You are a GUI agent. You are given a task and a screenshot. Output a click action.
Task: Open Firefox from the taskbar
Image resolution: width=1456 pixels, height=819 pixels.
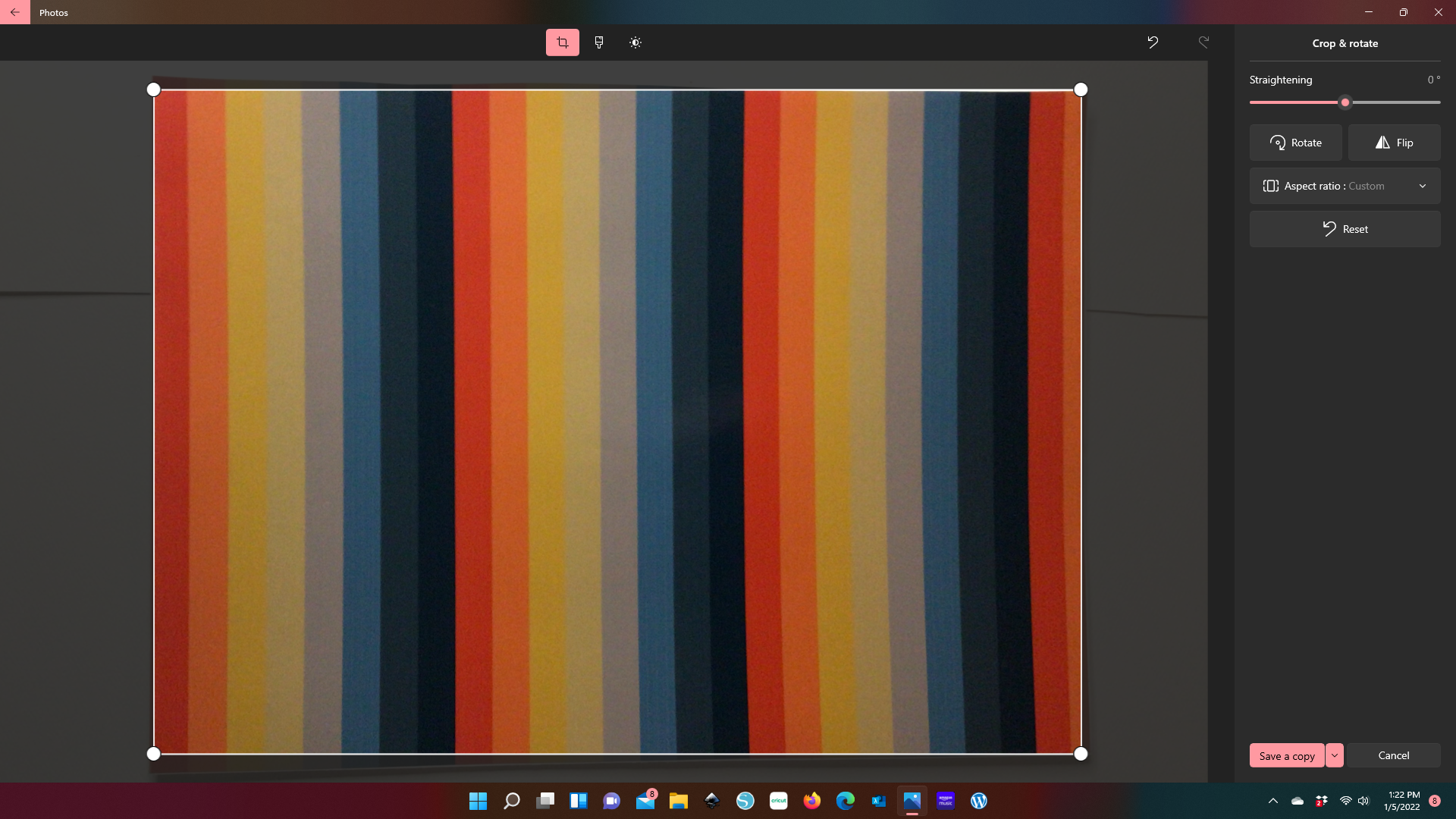point(811,801)
